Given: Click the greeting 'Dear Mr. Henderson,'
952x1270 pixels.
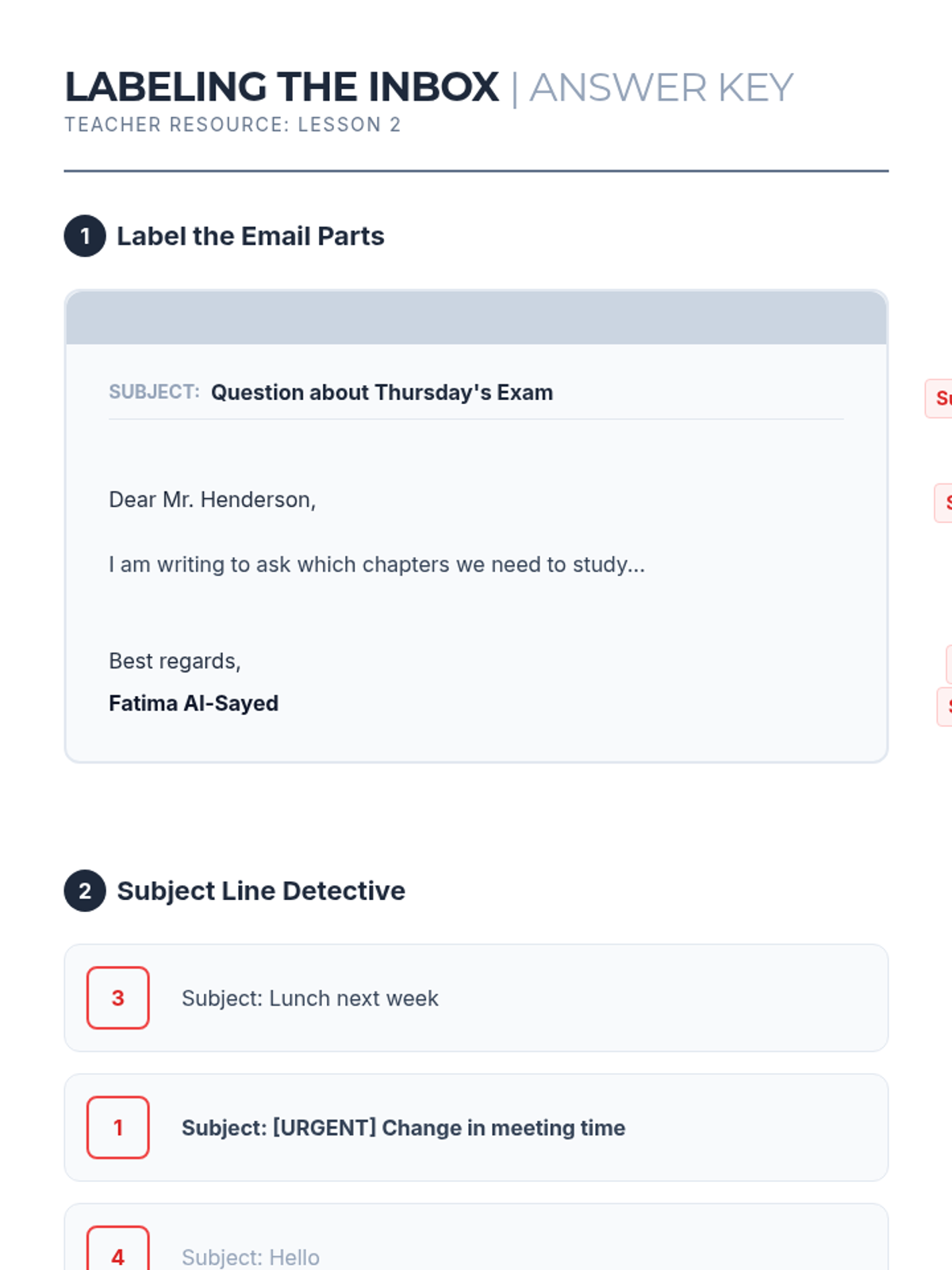Looking at the screenshot, I should click(212, 499).
